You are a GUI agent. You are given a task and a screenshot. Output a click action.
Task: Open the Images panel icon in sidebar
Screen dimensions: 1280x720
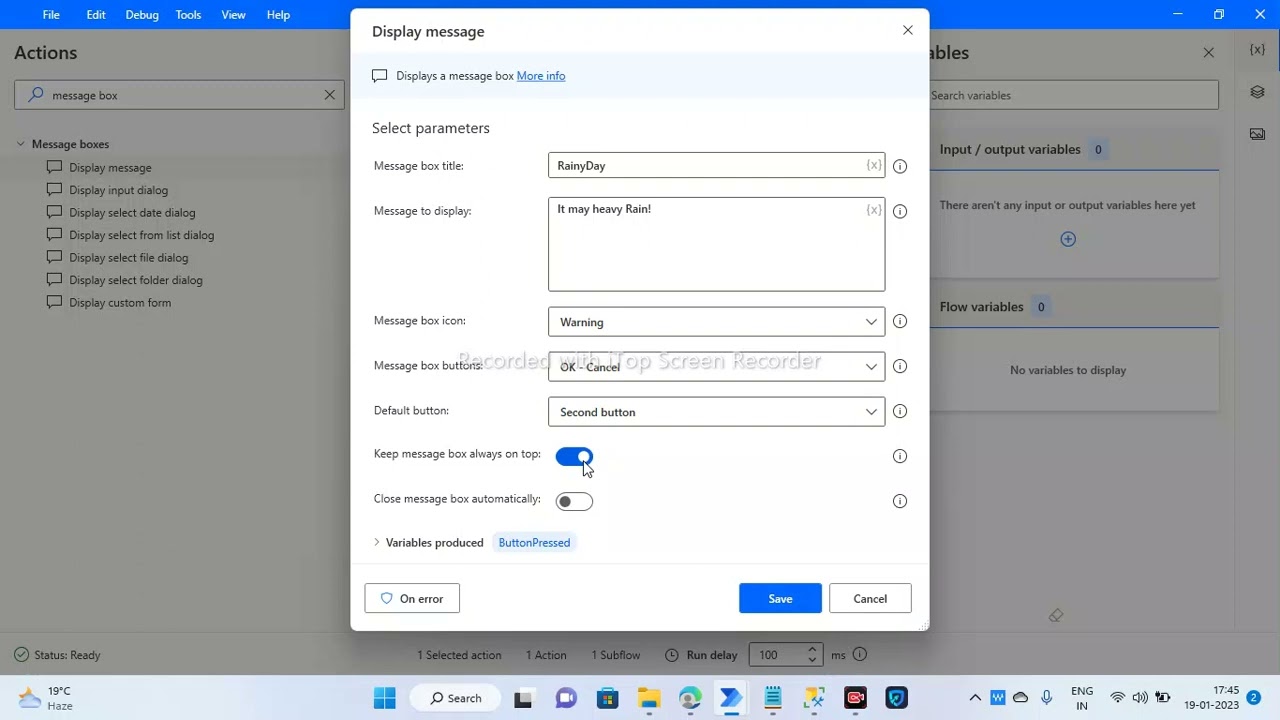pos(1257,134)
